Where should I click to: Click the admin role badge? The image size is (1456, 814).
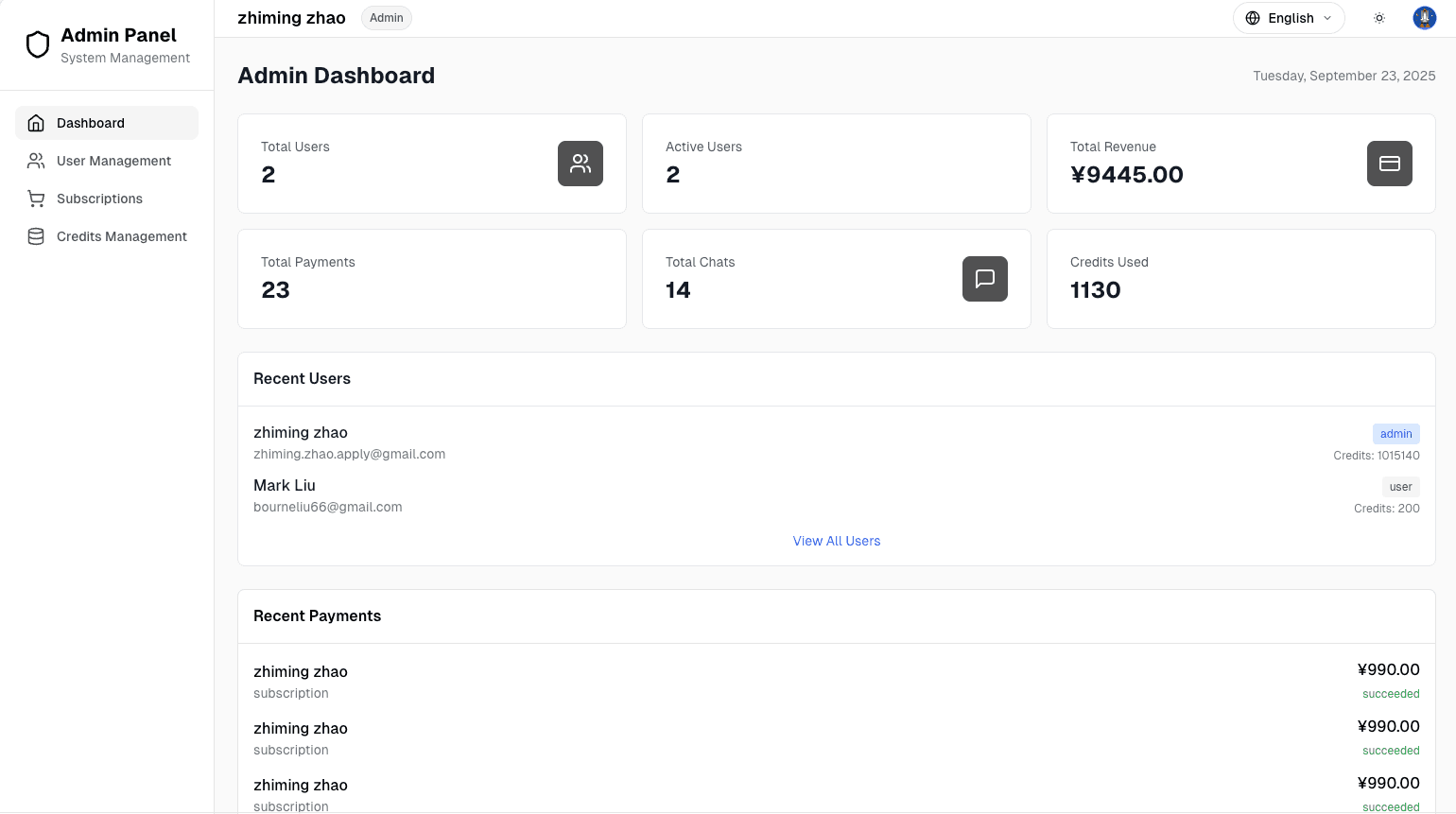pos(1395,433)
